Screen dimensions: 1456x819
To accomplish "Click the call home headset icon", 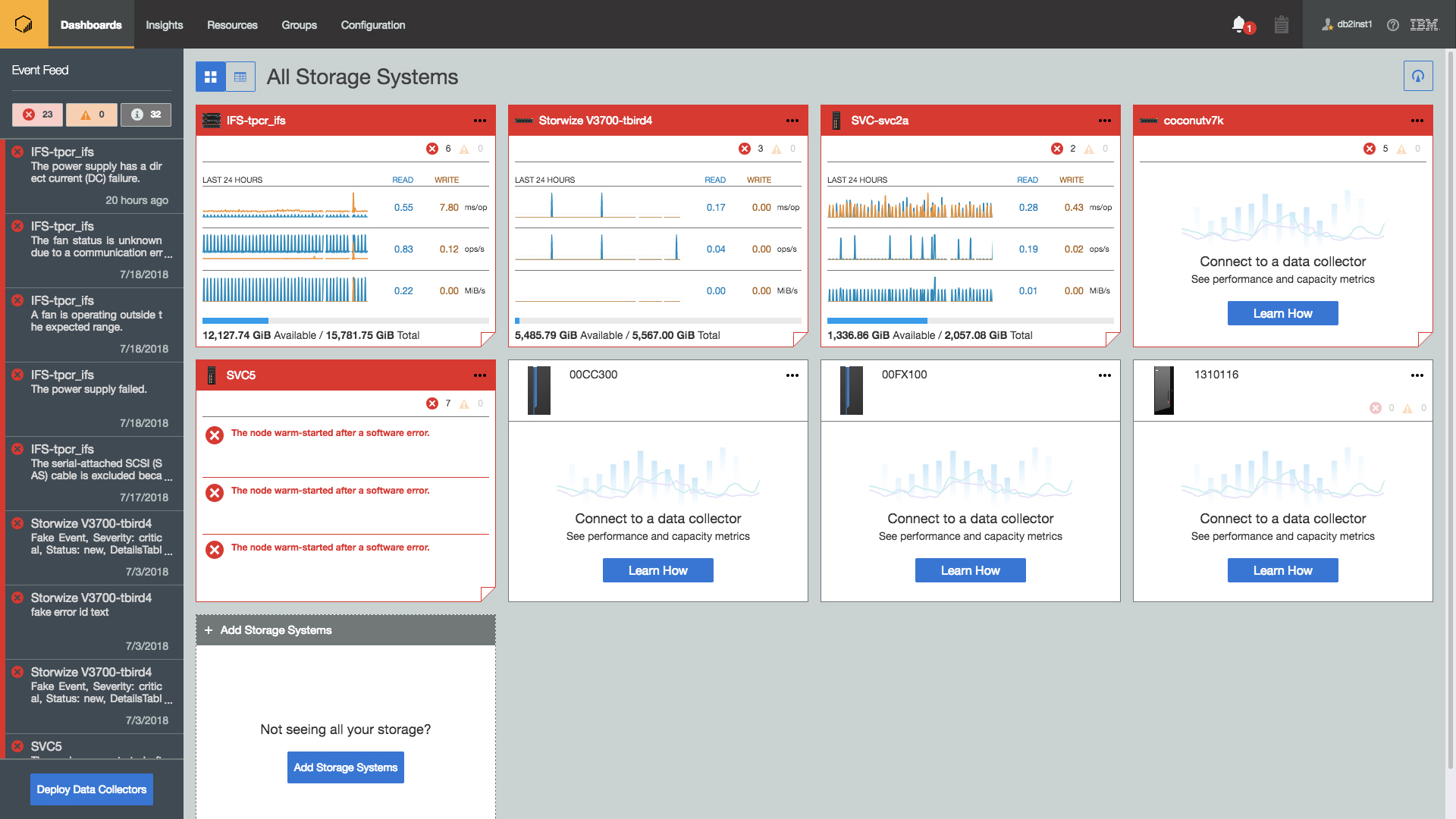I will pos(1418,76).
